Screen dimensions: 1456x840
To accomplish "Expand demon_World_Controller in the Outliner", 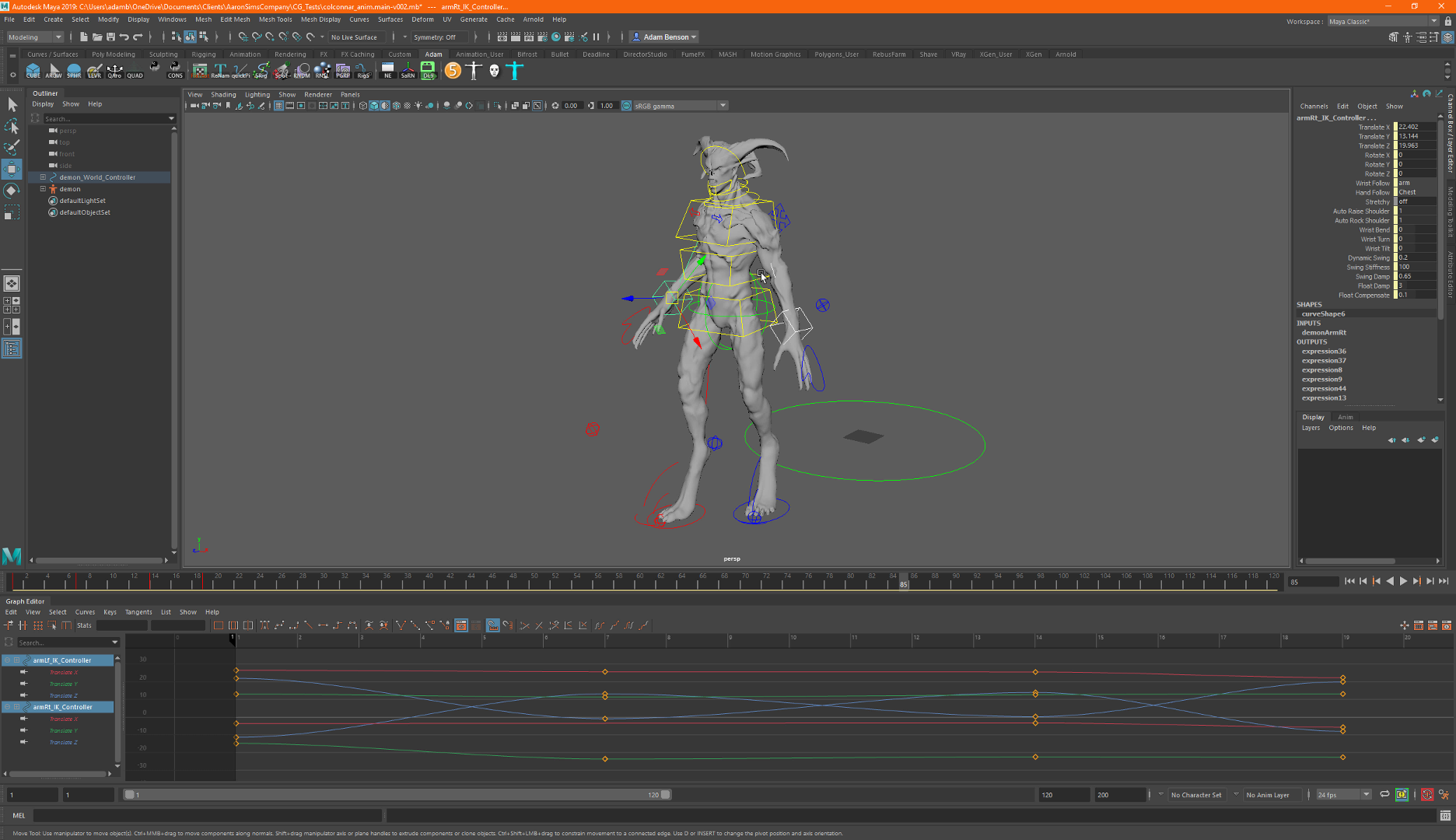I will (x=43, y=177).
